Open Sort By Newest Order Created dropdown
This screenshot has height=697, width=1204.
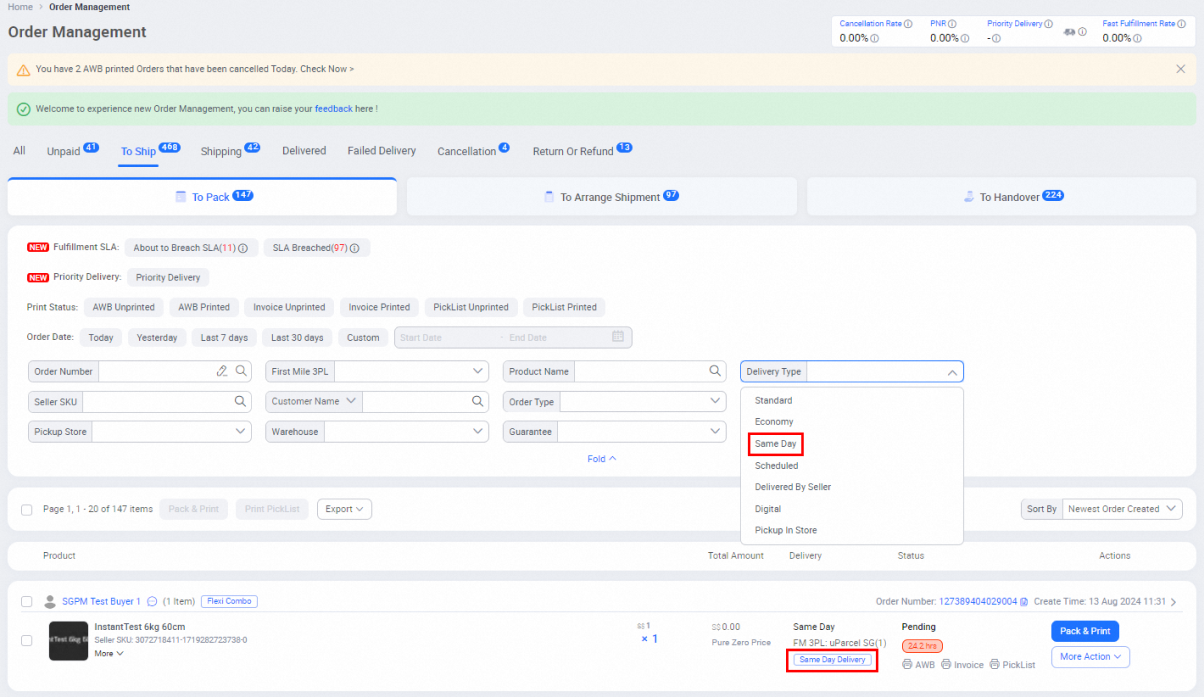point(1122,509)
